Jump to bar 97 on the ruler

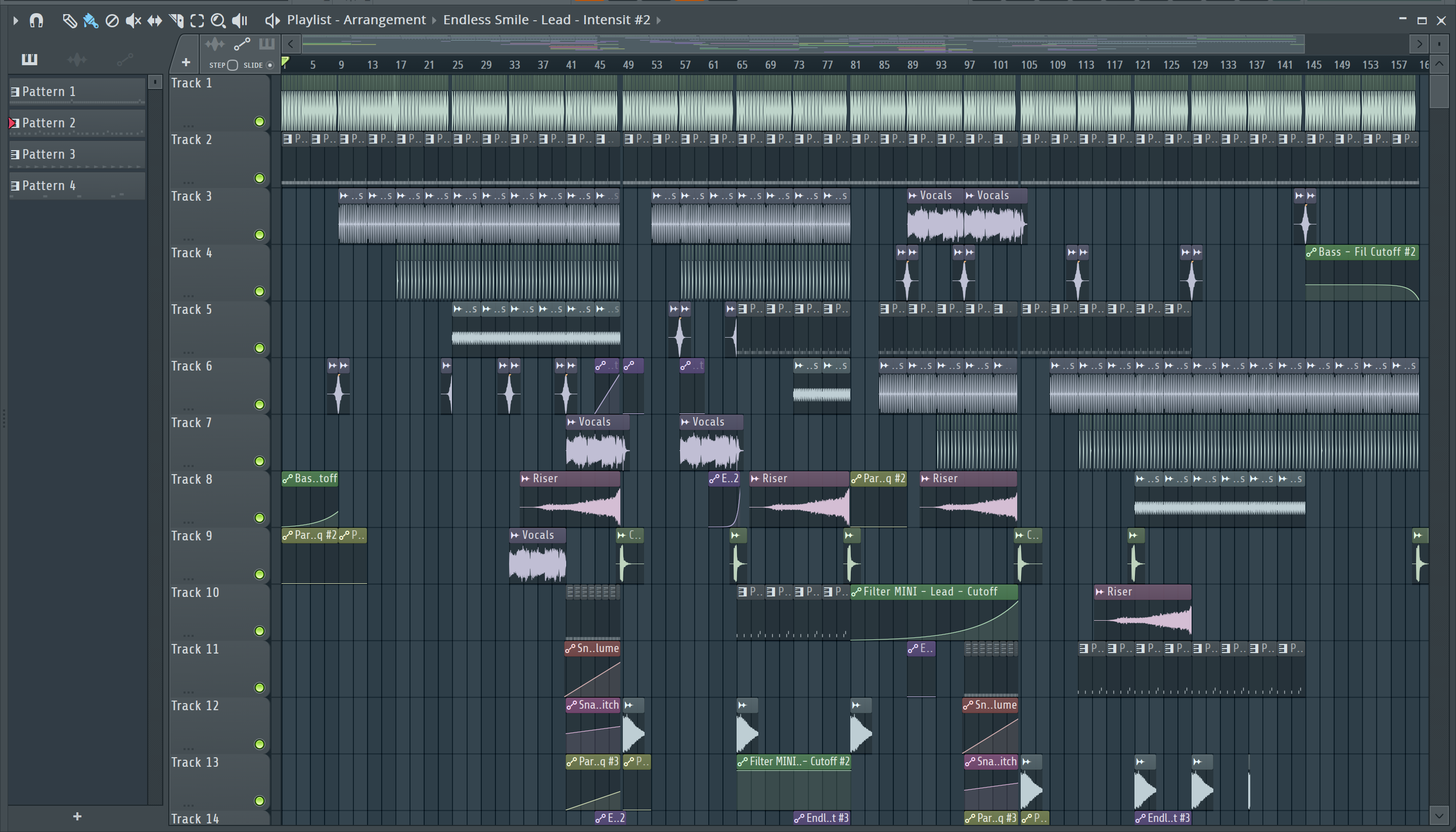(969, 65)
